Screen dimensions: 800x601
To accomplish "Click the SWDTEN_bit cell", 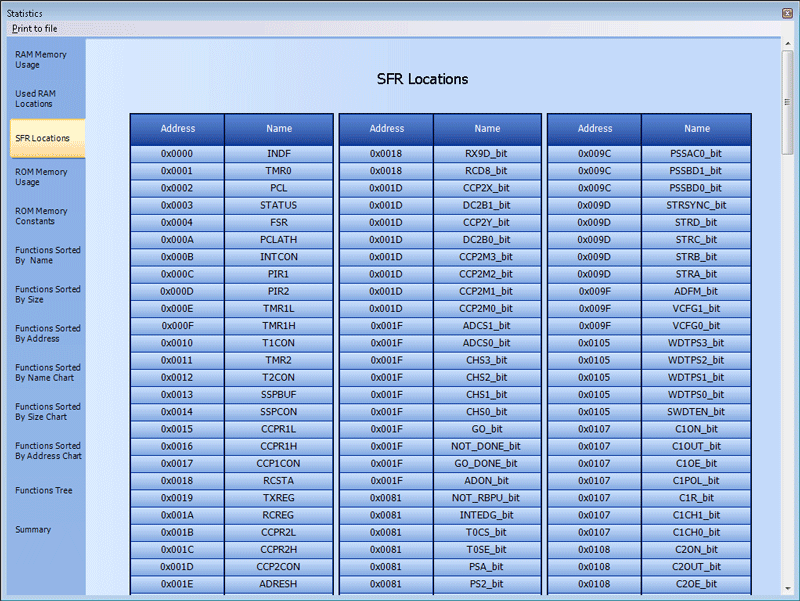I will coord(696,412).
